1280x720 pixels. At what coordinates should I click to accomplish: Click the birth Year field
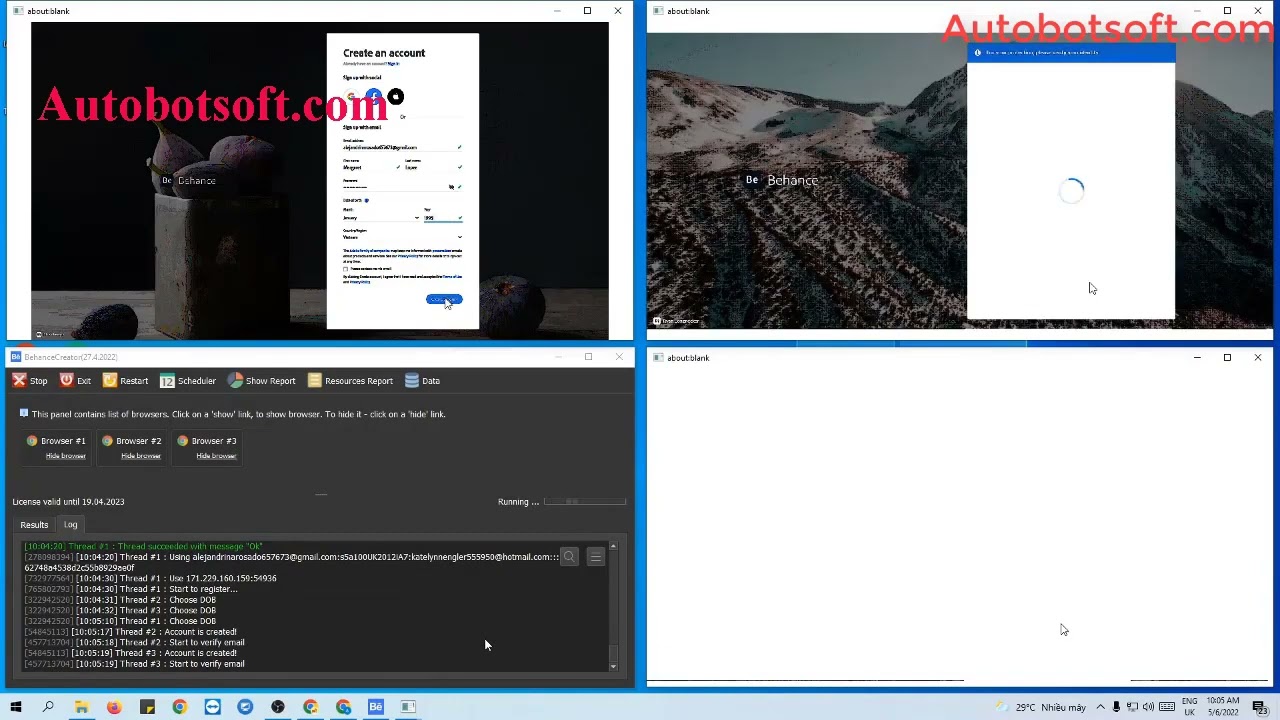click(x=443, y=218)
